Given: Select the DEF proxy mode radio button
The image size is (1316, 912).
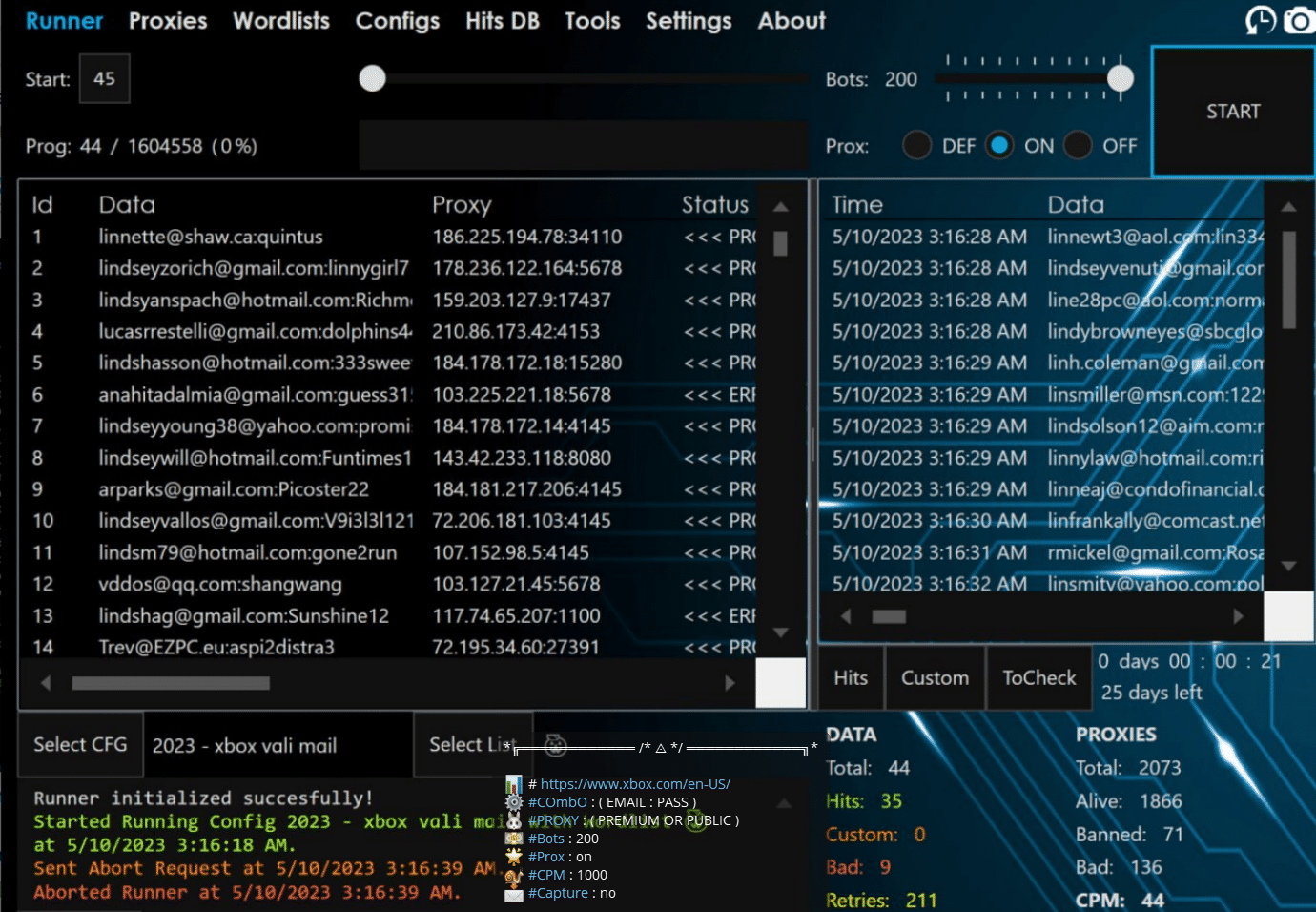Looking at the screenshot, I should coord(916,145).
